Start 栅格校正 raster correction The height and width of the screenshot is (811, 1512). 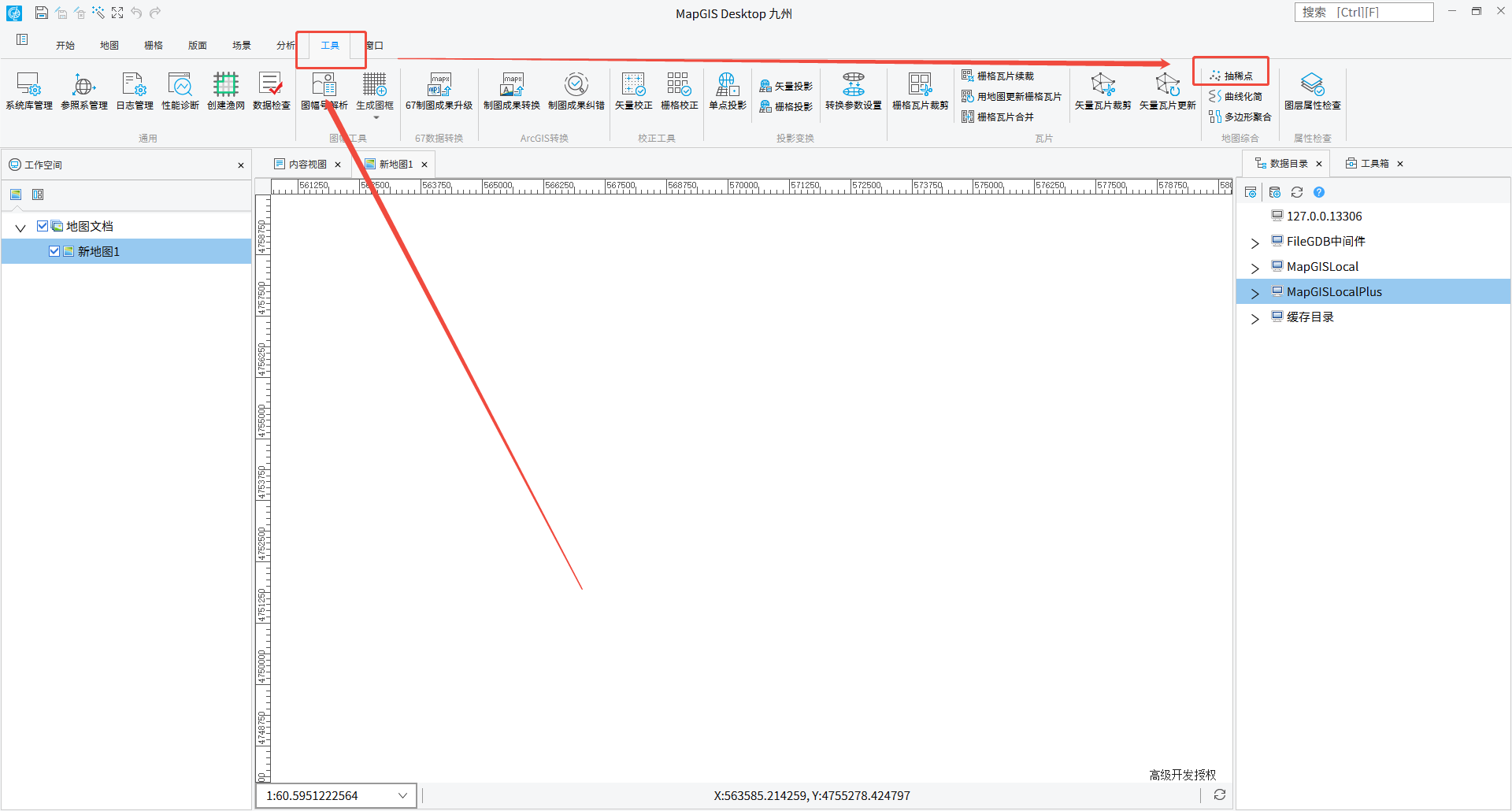[680, 91]
